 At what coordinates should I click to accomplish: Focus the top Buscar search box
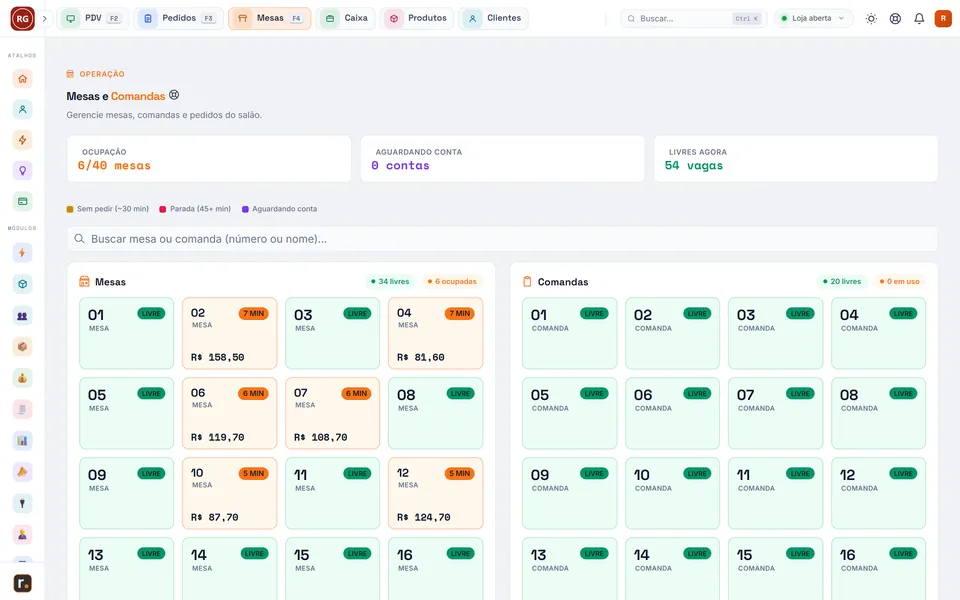(x=693, y=18)
